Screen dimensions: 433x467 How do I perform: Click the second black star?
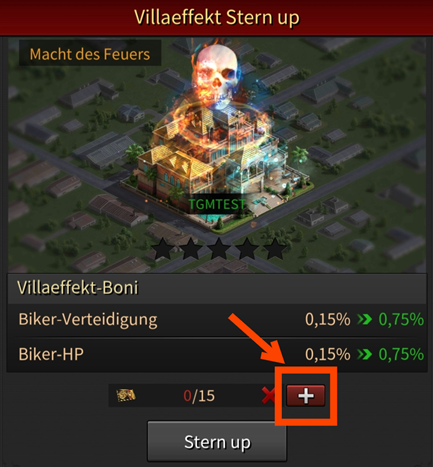pos(191,249)
